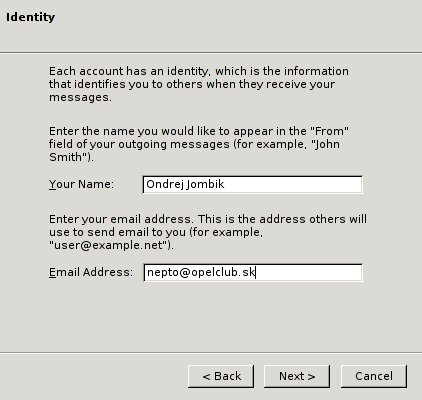The width and height of the screenshot is (422, 400).
Task: Click the Identity heading text
Action: tap(30, 17)
